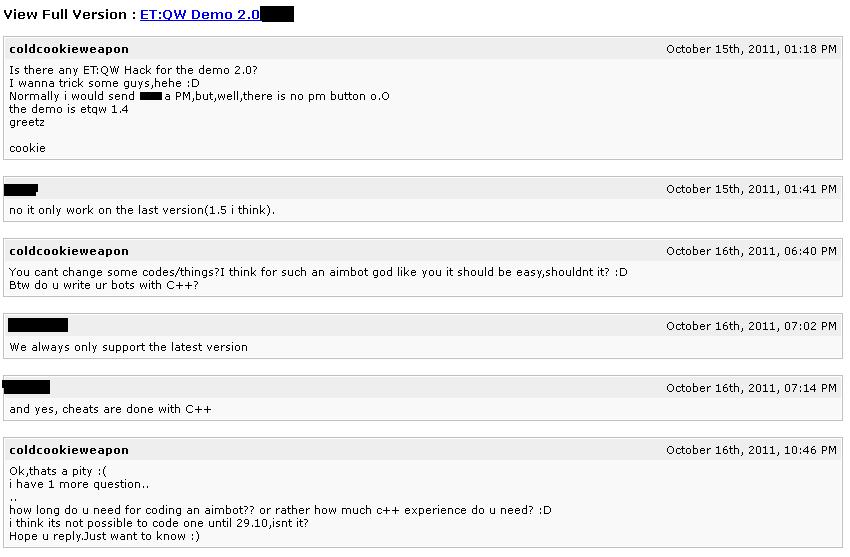The width and height of the screenshot is (850, 557).
Task: Click the October 15th 01:41 PM timestamp
Action: [751, 189]
